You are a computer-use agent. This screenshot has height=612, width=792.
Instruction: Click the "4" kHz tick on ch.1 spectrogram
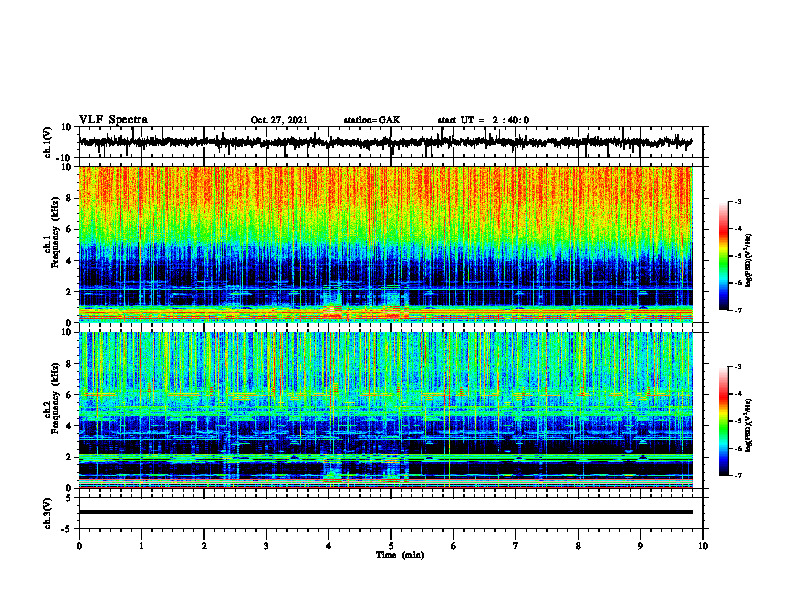coord(71,261)
